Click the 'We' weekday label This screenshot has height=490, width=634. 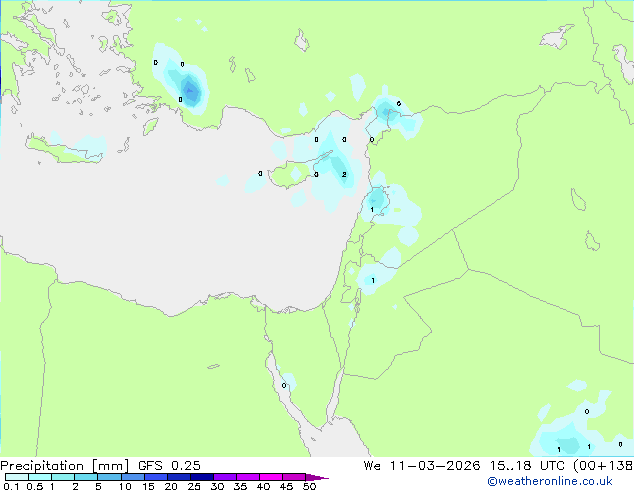tap(372, 466)
